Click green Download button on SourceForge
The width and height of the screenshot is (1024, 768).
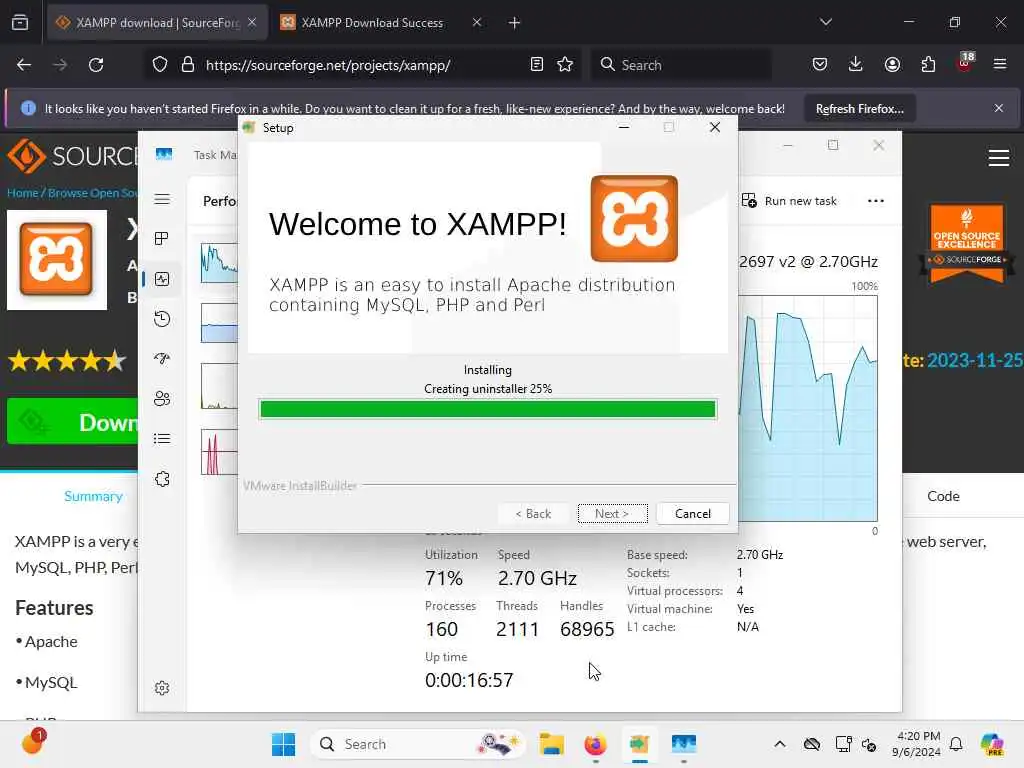click(x=72, y=422)
